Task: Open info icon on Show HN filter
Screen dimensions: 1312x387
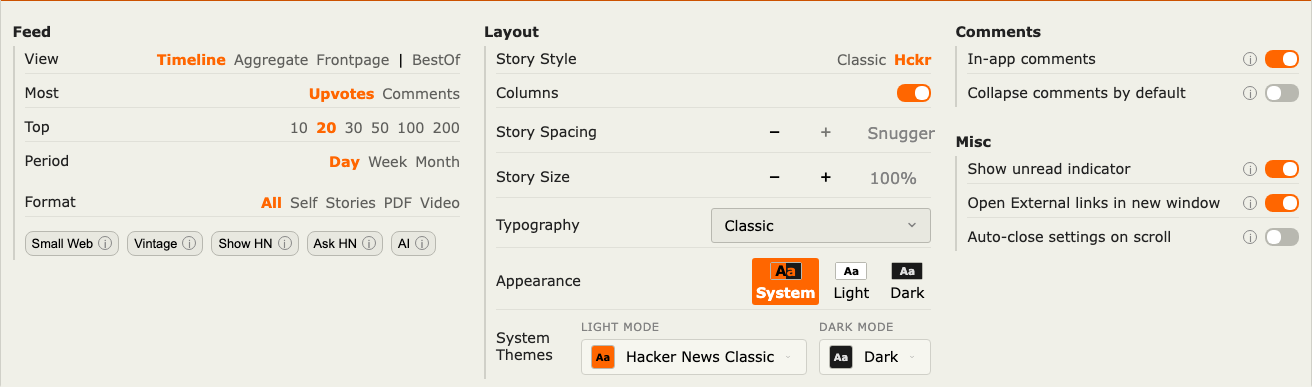Action: (285, 243)
